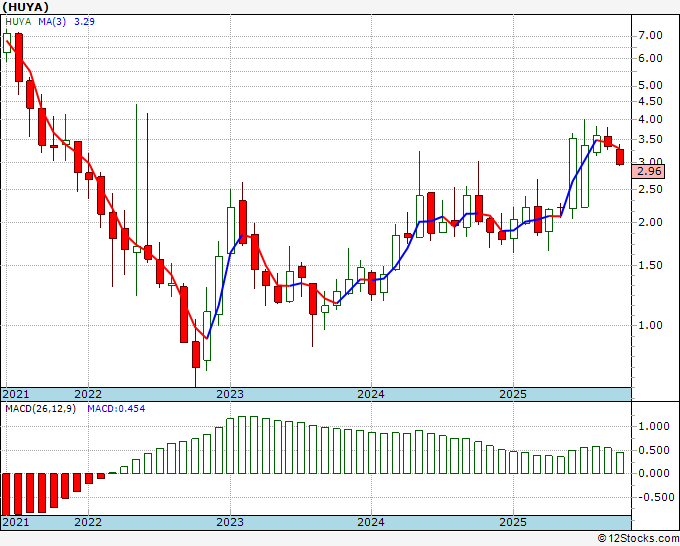Click the 4.00 price axis label
680x546 pixels.
[x=651, y=119]
